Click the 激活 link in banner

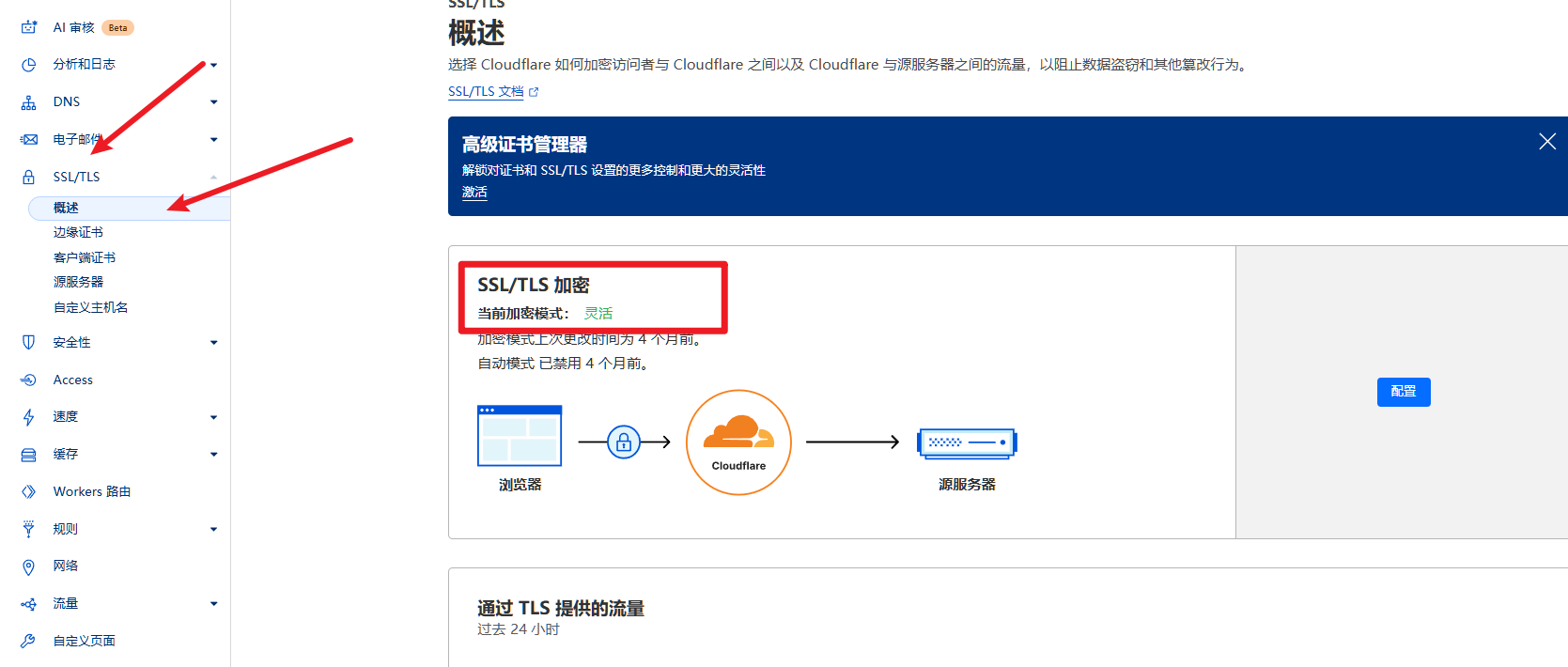point(474,193)
